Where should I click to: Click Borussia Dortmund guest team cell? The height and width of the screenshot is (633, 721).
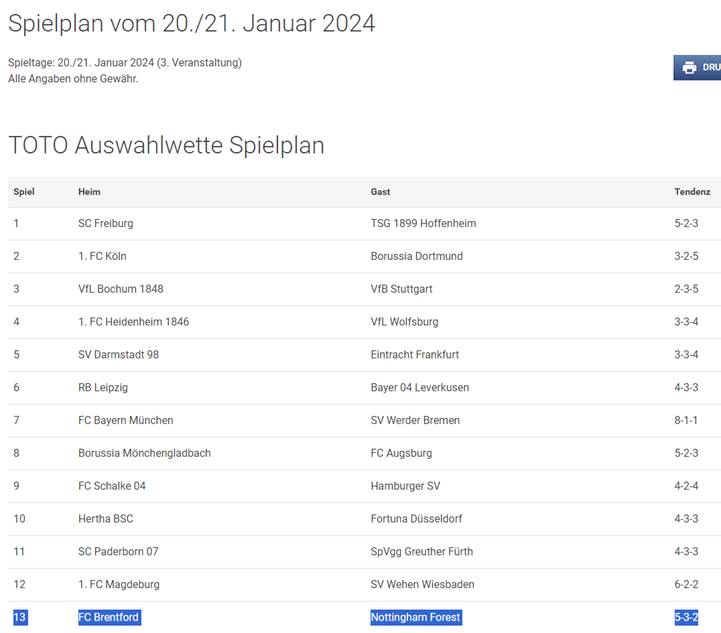pyautogui.click(x=417, y=256)
